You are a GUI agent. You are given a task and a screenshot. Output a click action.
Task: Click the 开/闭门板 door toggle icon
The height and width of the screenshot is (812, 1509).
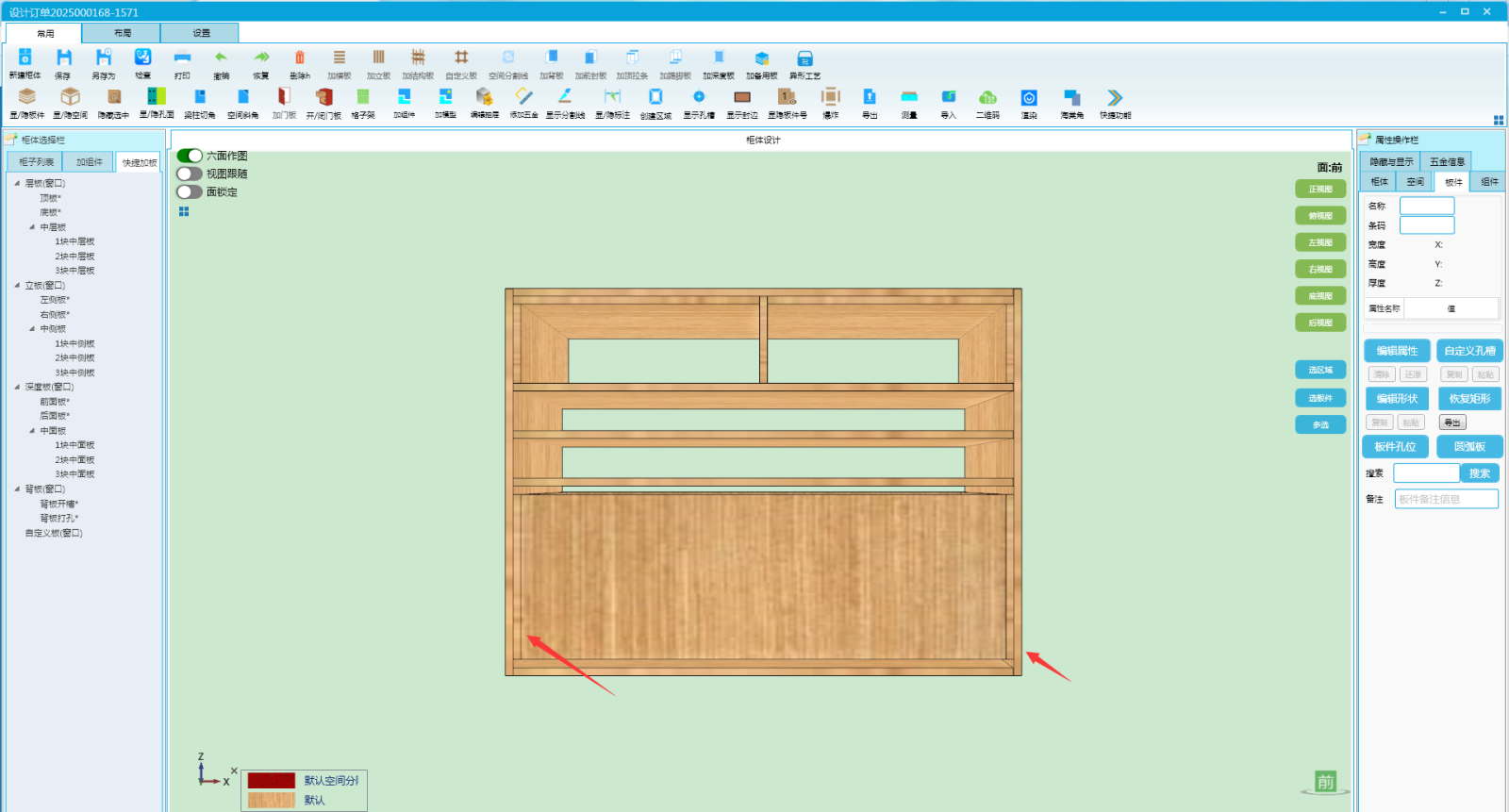(323, 97)
